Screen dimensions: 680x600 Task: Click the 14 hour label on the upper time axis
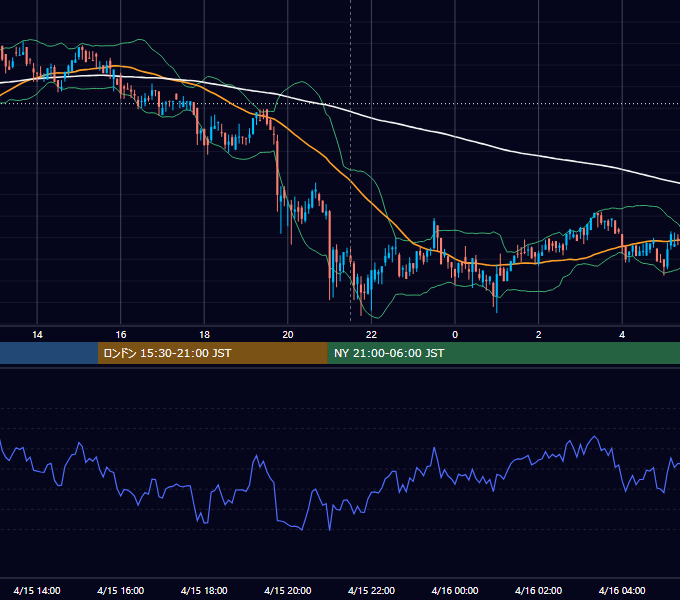pos(37,335)
